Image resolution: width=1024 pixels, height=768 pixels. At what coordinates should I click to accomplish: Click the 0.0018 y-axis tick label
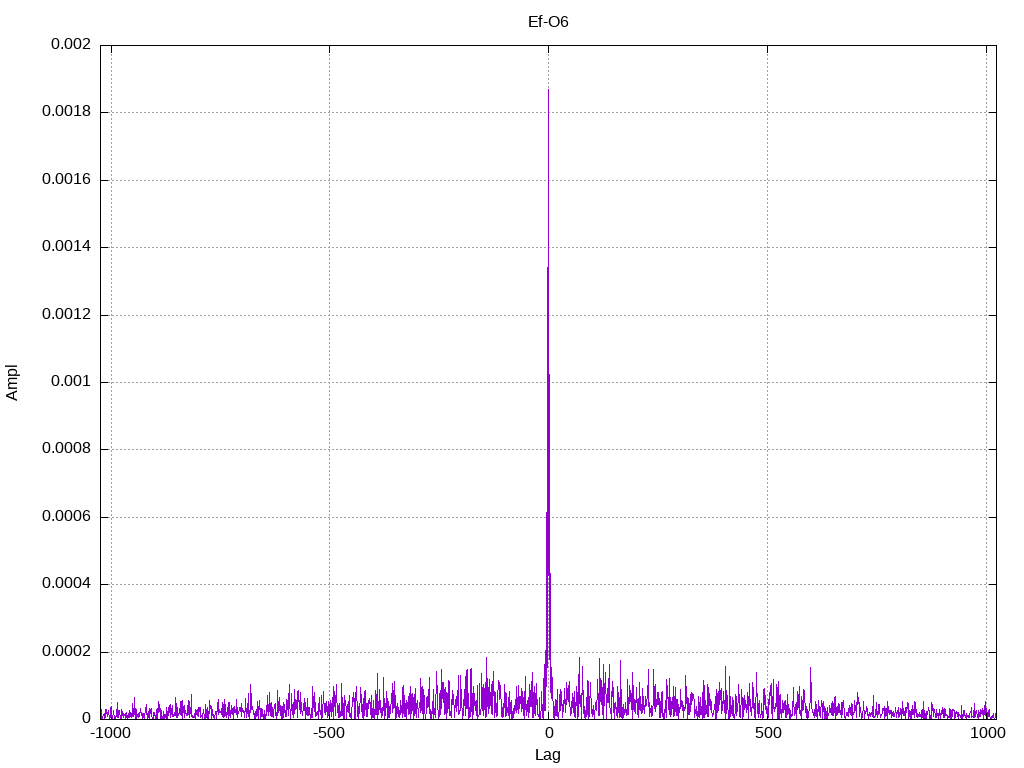(66, 112)
